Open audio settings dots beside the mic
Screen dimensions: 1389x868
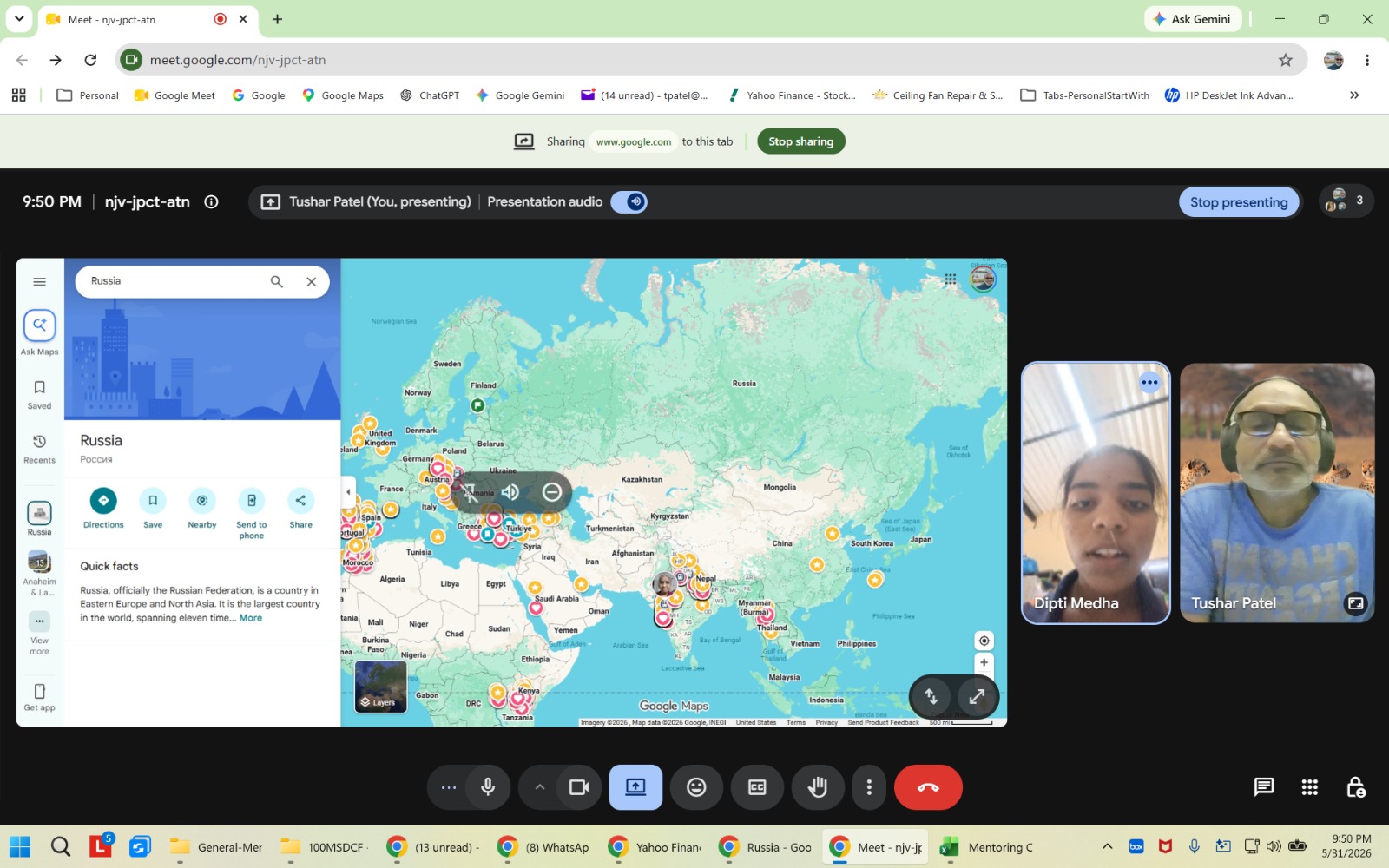coord(448,787)
